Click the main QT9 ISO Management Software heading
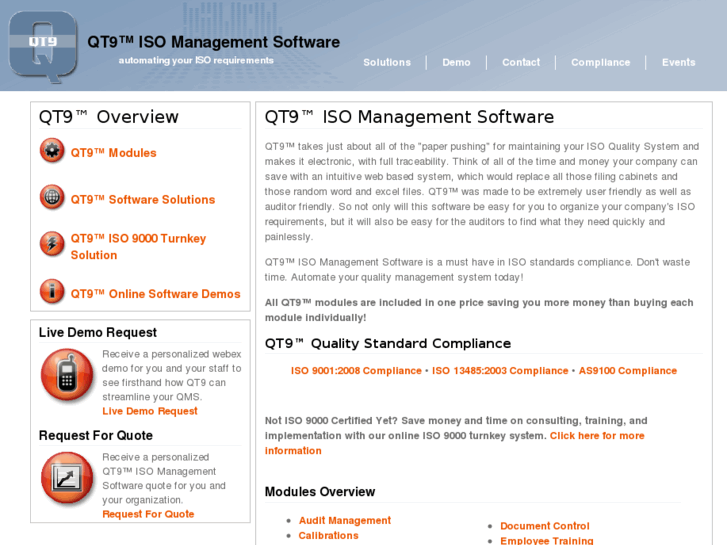727x545 pixels. [x=409, y=117]
